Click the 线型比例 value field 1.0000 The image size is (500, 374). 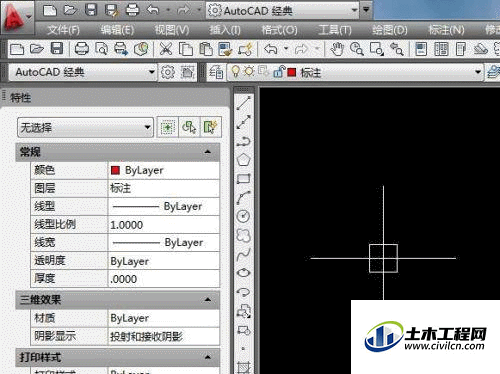pyautogui.click(x=164, y=225)
